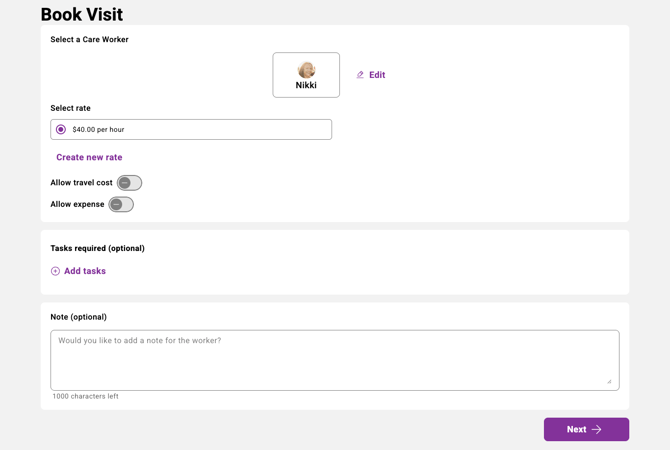Click the "Tasks required (optional)" heading
Screen dimensions: 670x450
[97, 248]
